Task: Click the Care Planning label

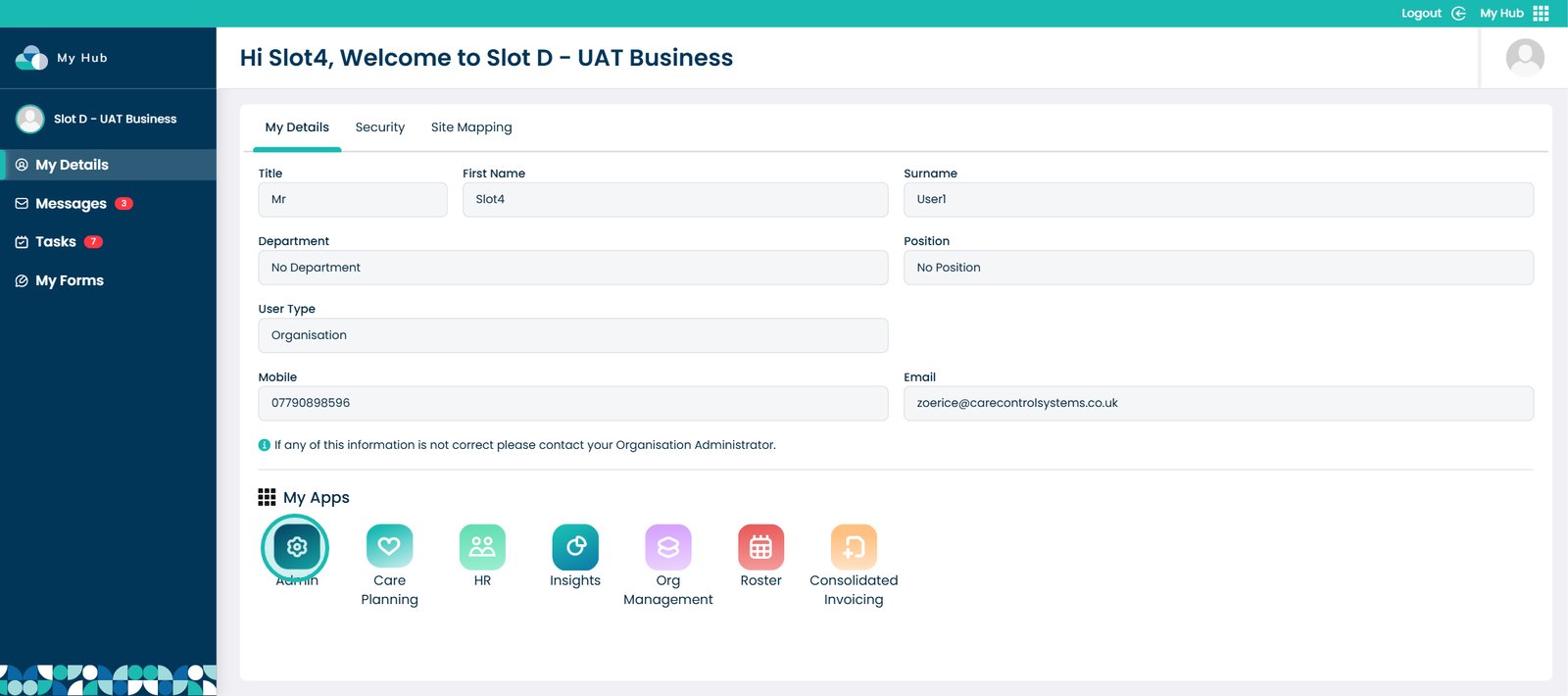Action: click(389, 590)
